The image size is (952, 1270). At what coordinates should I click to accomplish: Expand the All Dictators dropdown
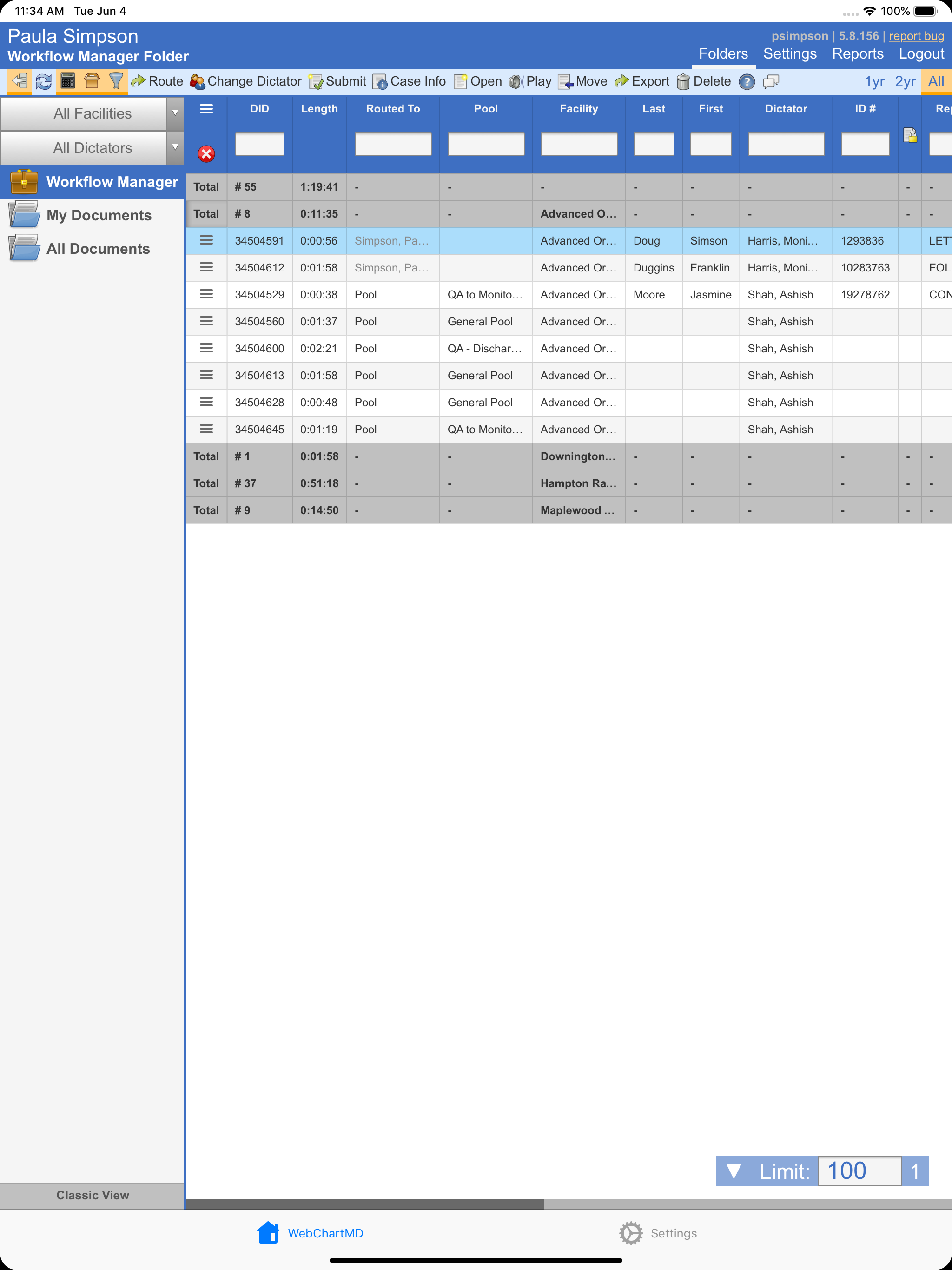[175, 147]
